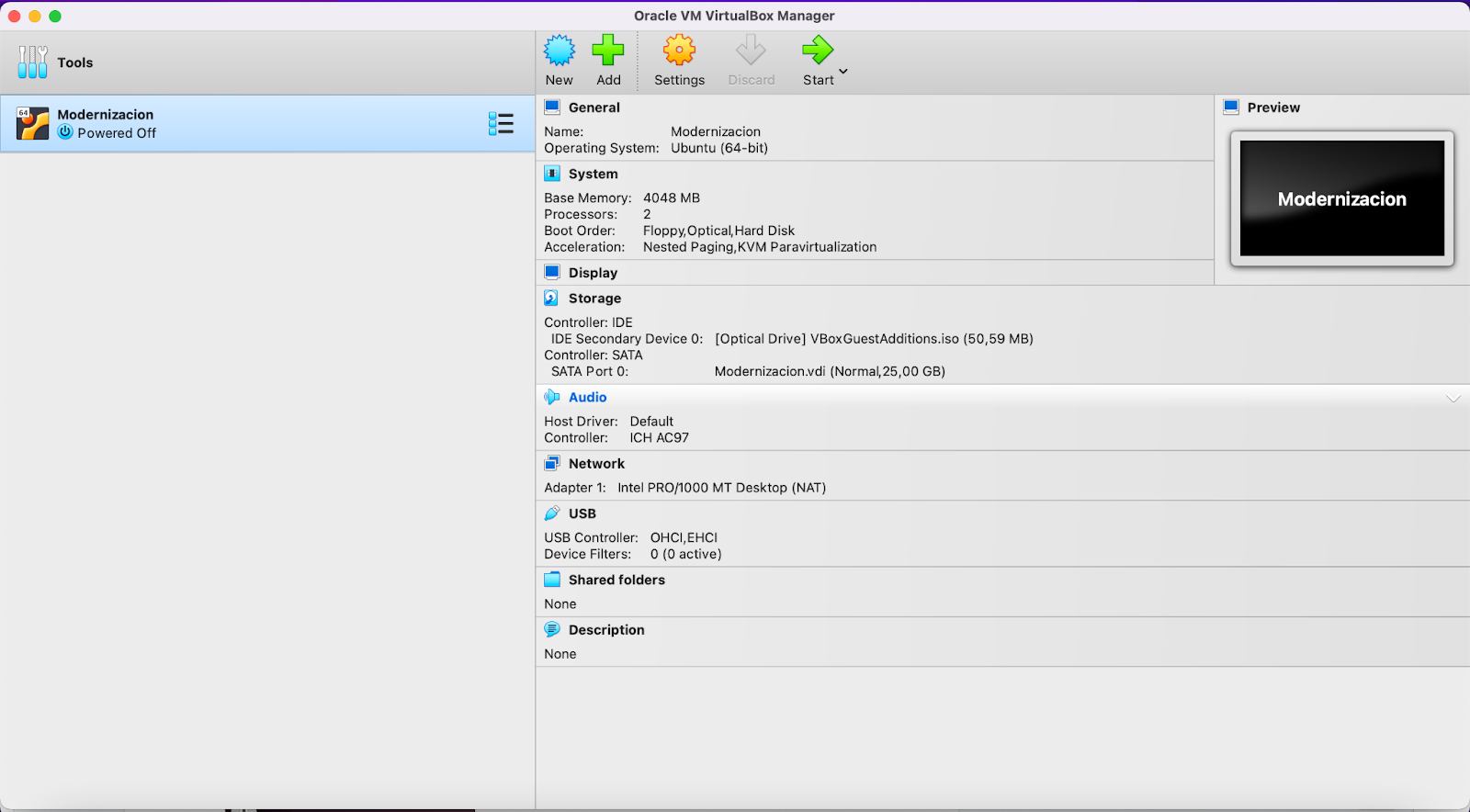Open the USB section header
This screenshot has width=1470, height=812.
pos(582,513)
